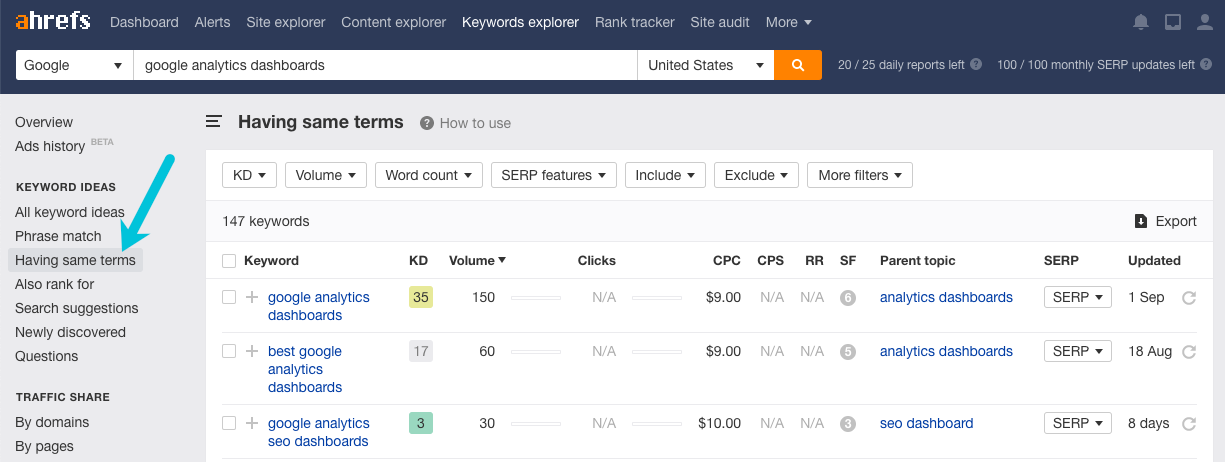
Task: Open Overview in the sidebar
Action: pos(44,122)
